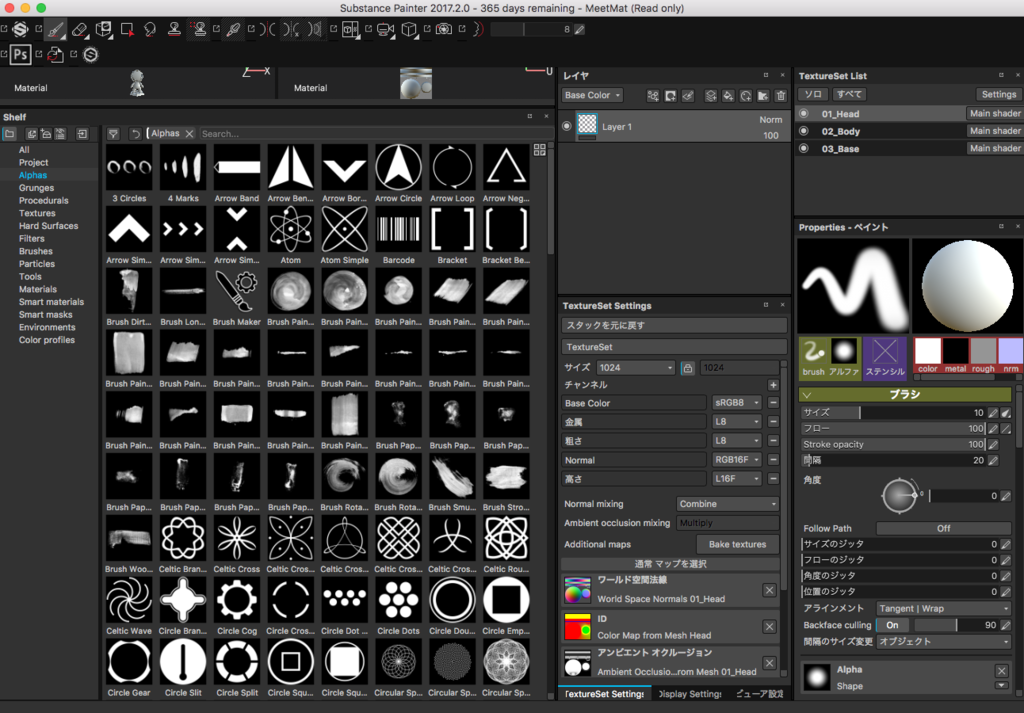This screenshot has width=1024, height=713.
Task: Open the Base Color channel dropdown
Action: (x=592, y=95)
